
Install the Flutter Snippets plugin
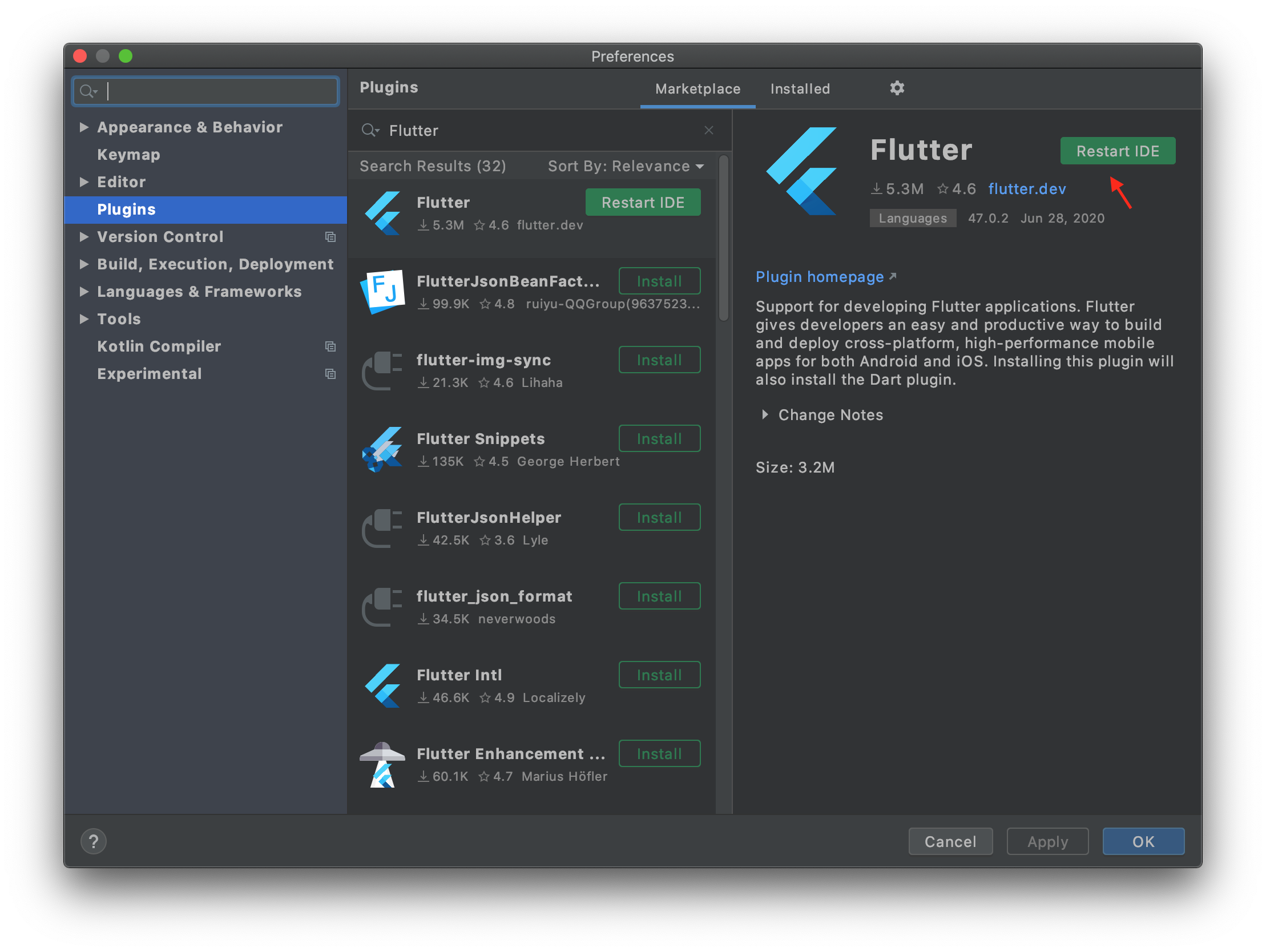coord(659,438)
